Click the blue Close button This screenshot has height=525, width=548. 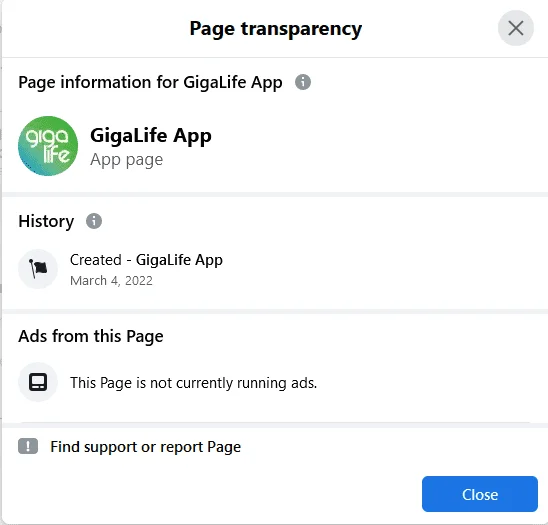click(480, 494)
